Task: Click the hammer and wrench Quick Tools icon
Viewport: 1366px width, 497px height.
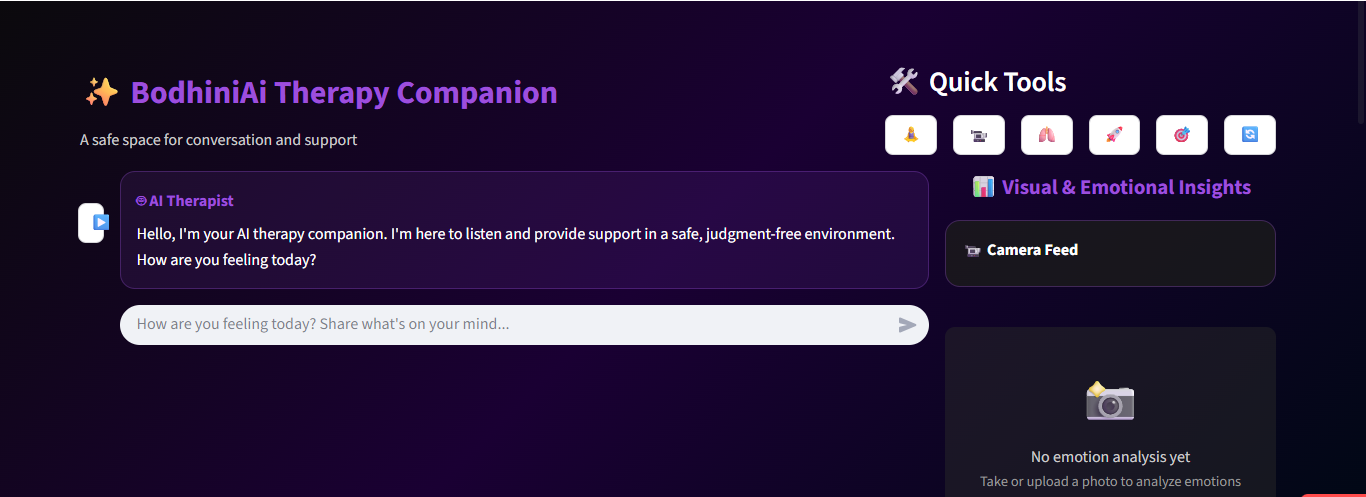Action: coord(904,82)
